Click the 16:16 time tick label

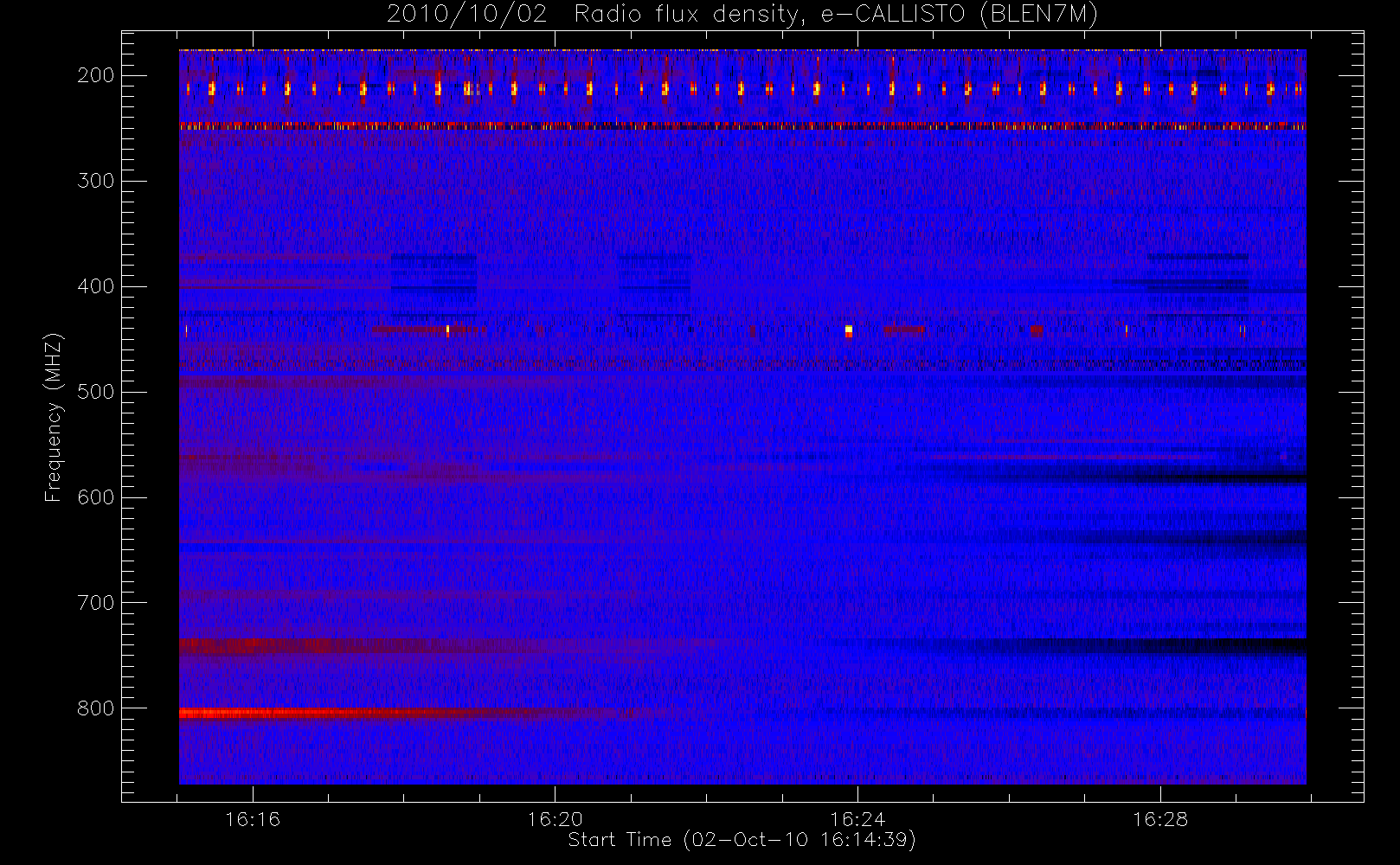pos(253,819)
